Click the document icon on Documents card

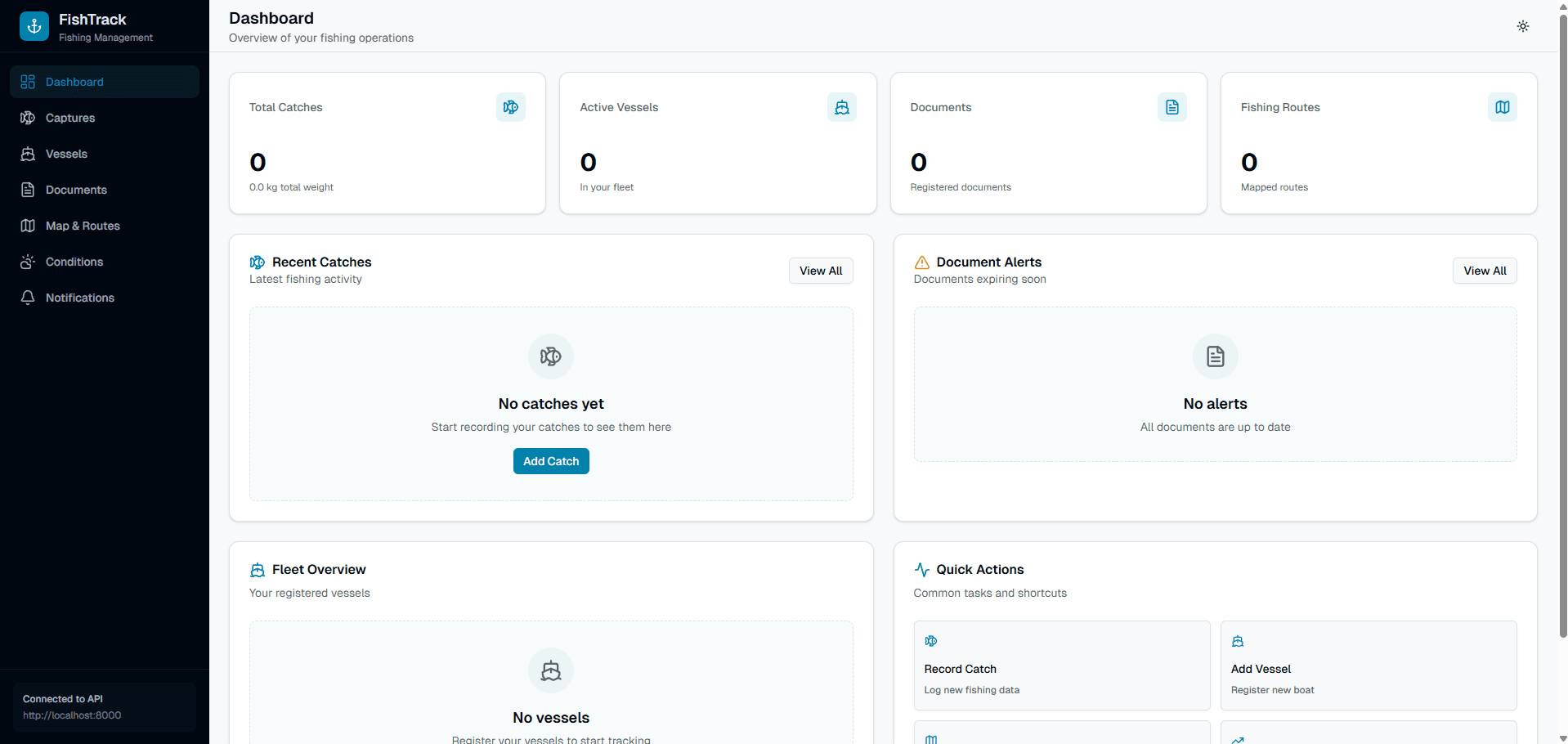(x=1172, y=107)
